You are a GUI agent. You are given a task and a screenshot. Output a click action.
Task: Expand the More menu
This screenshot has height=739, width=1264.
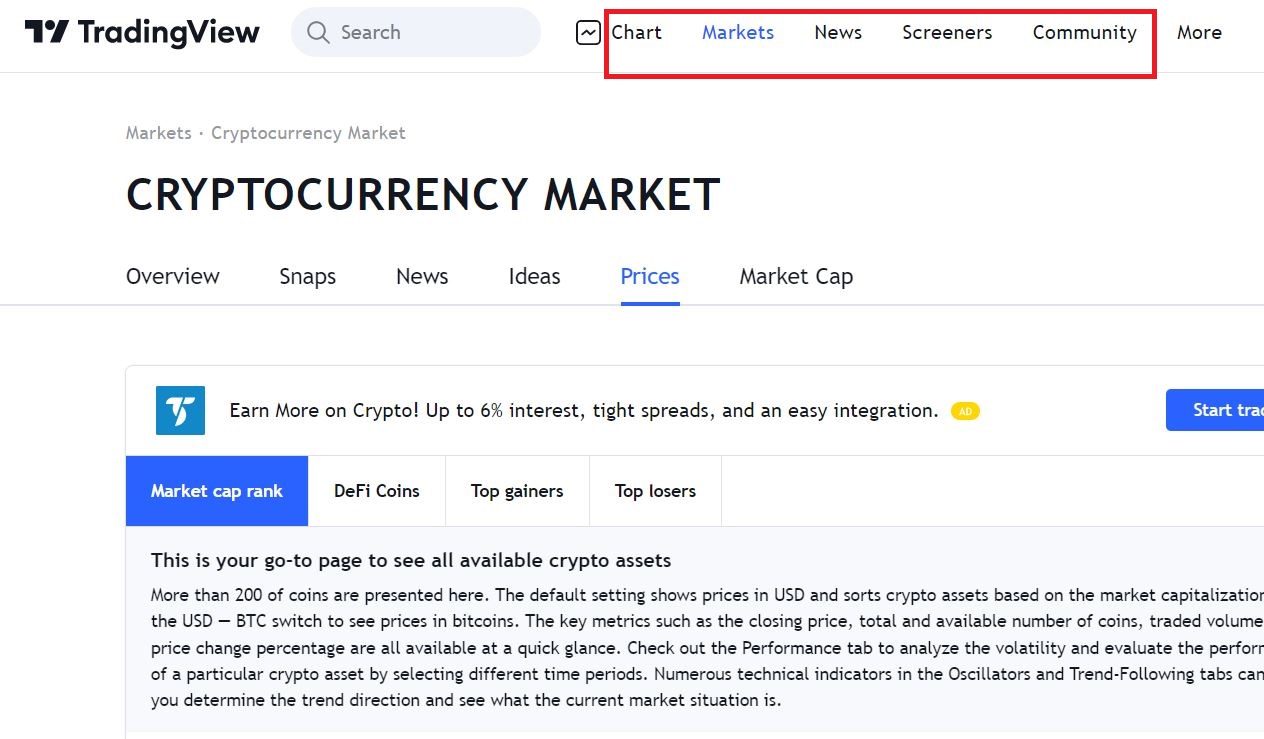[1198, 33]
